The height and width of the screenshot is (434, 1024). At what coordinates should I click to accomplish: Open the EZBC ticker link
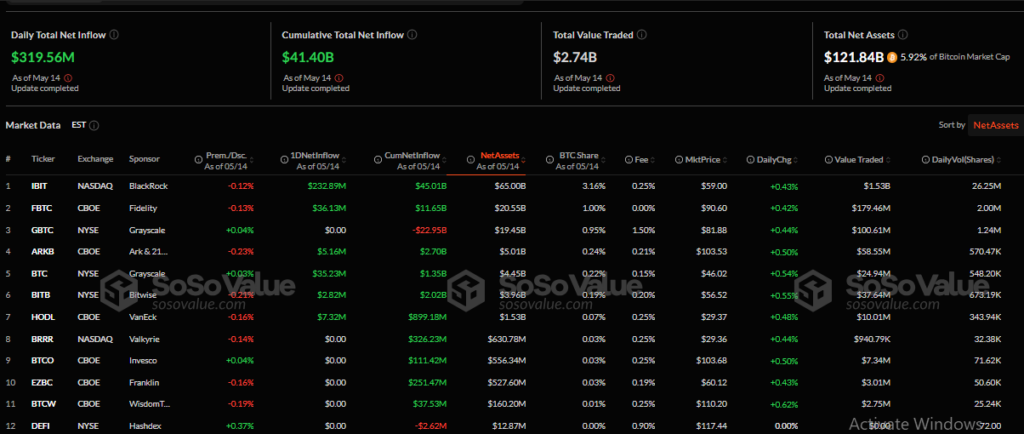coord(42,382)
